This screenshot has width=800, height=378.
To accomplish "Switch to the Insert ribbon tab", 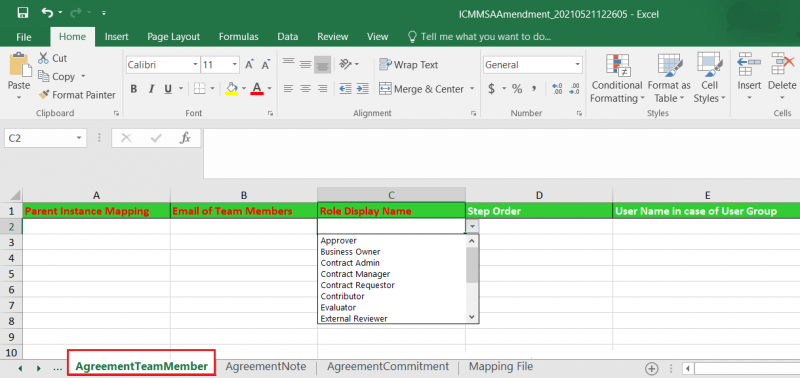I will click(x=116, y=37).
